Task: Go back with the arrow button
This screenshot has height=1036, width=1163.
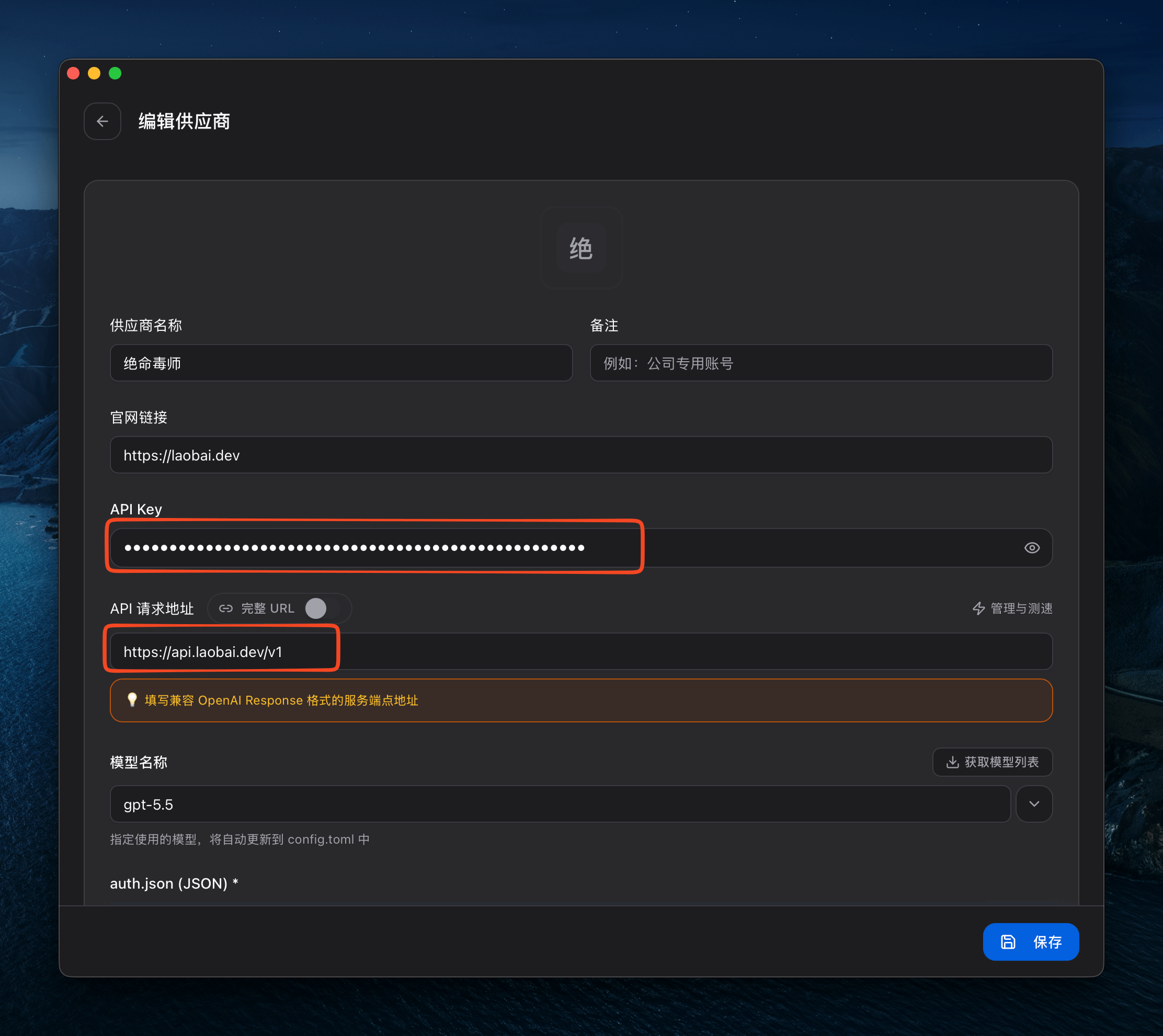Action: (102, 121)
